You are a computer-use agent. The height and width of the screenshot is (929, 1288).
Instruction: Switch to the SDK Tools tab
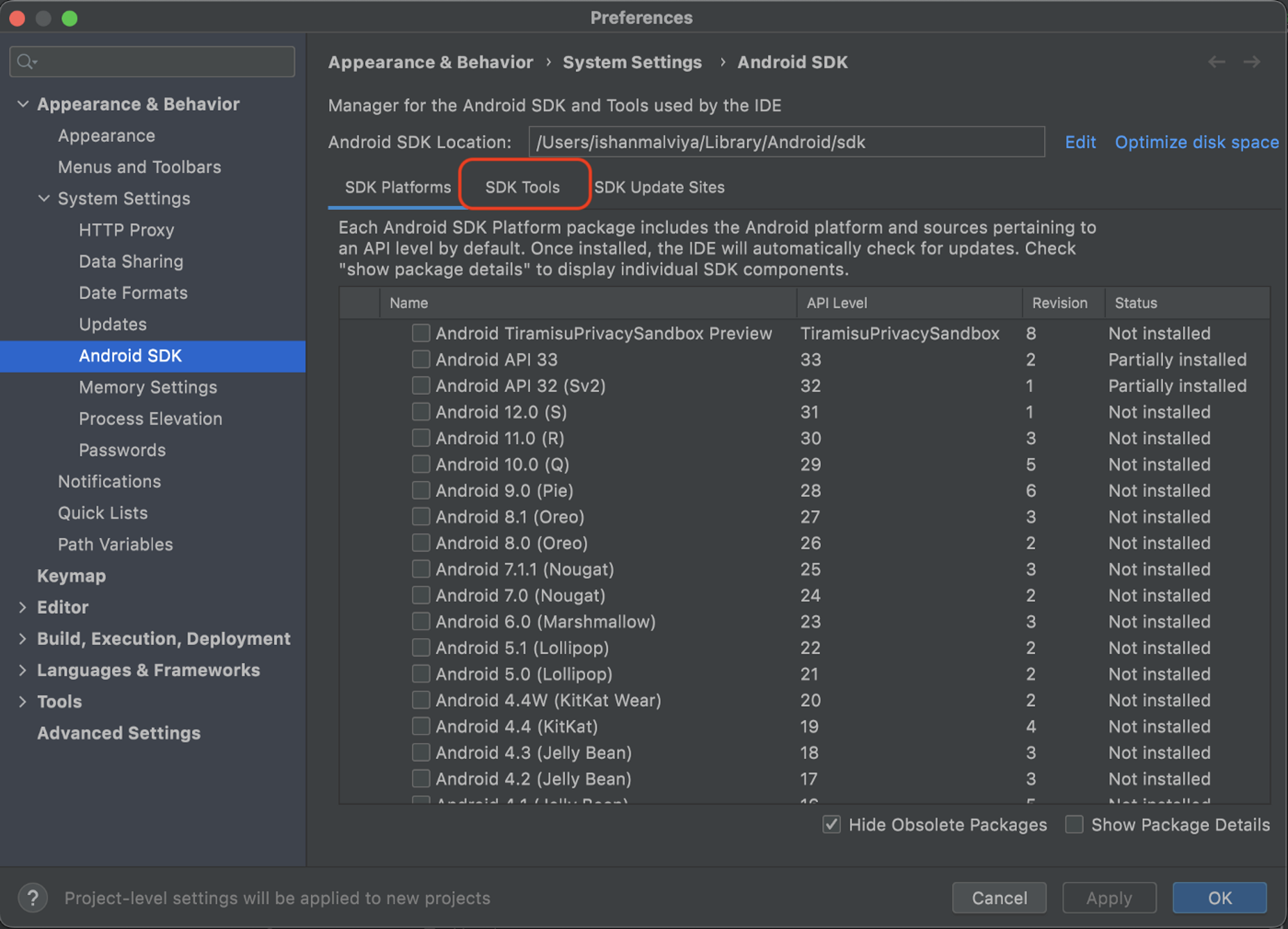coord(522,187)
